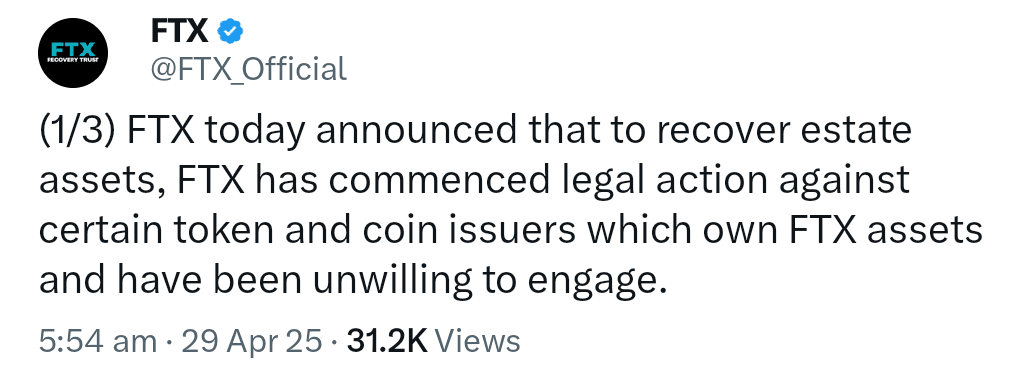Click the 5:54 am timestamp
The height and width of the screenshot is (374, 1032).
[x=98, y=341]
